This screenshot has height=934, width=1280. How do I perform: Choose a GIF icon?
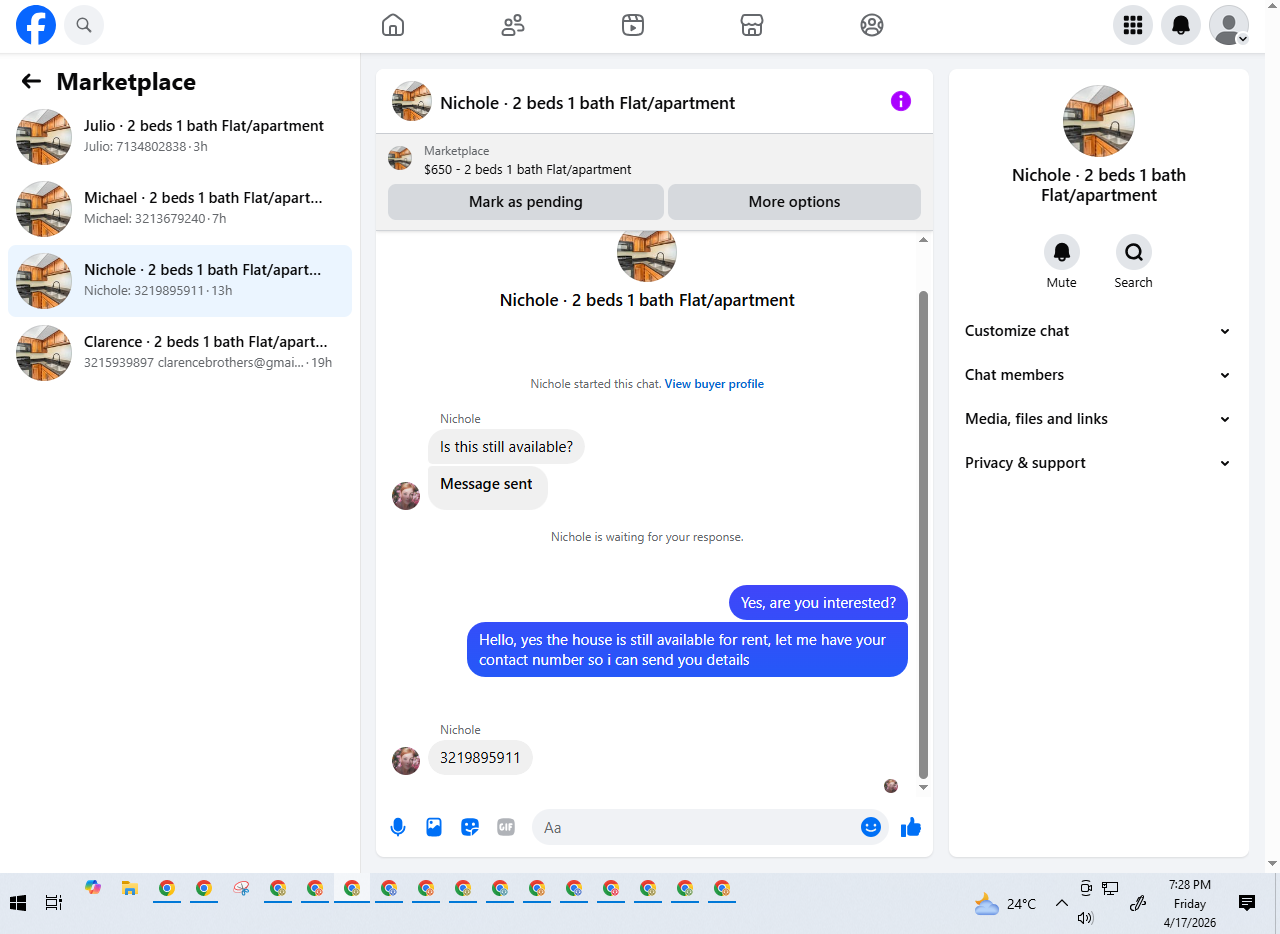pos(506,827)
